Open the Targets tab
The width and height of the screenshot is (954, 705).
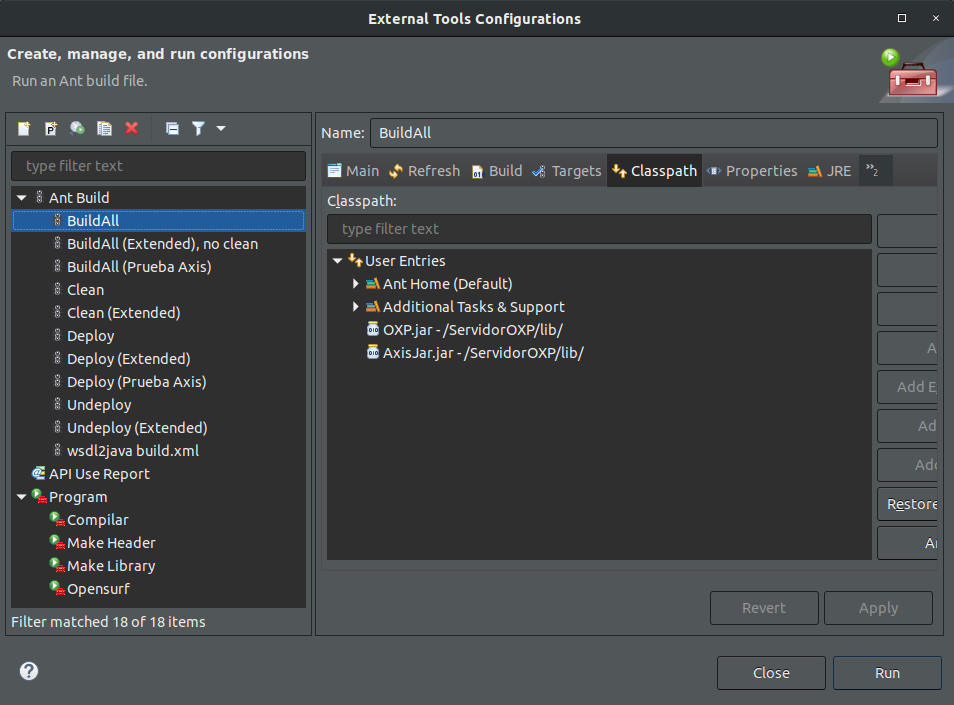coord(567,171)
